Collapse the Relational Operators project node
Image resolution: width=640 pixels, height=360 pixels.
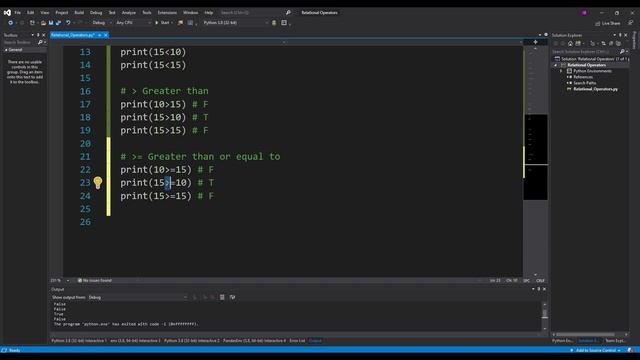coord(555,65)
